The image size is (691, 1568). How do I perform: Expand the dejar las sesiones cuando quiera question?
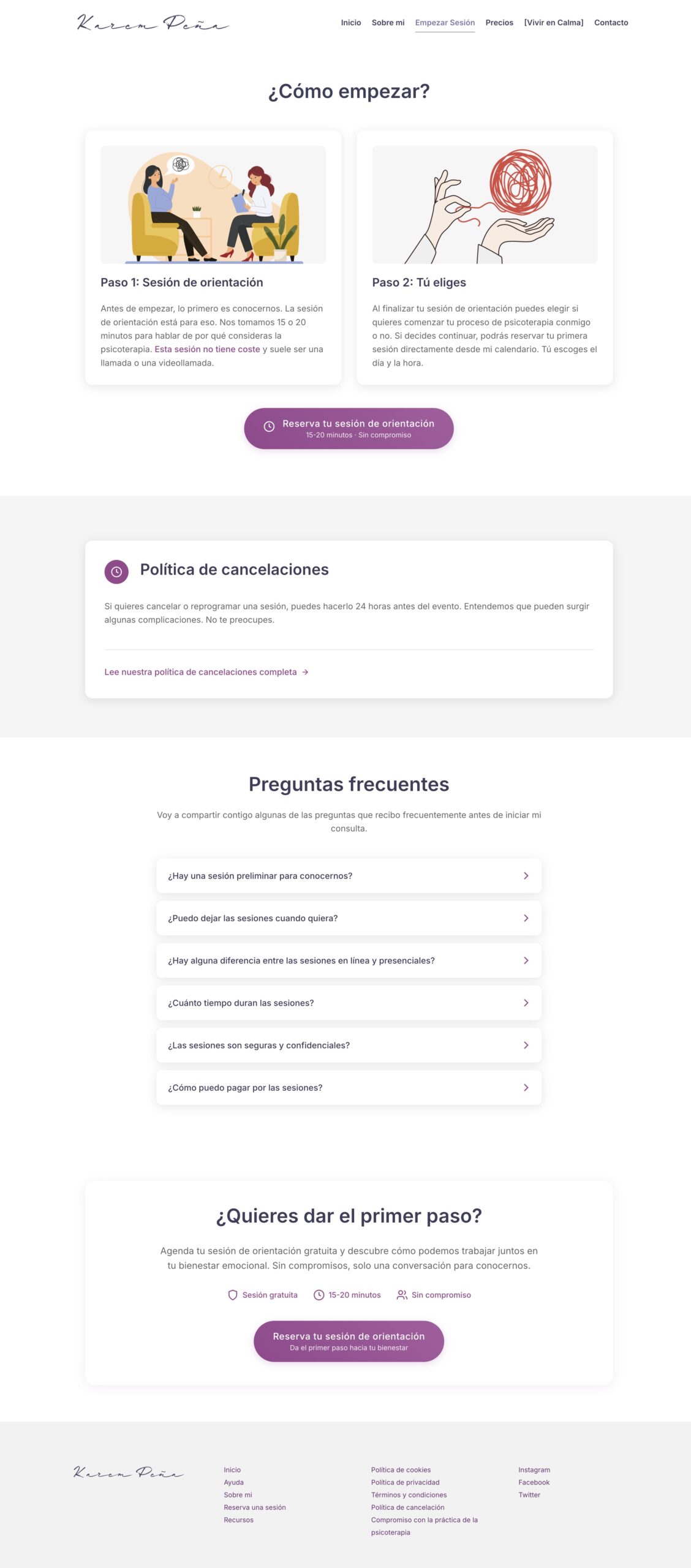point(349,918)
